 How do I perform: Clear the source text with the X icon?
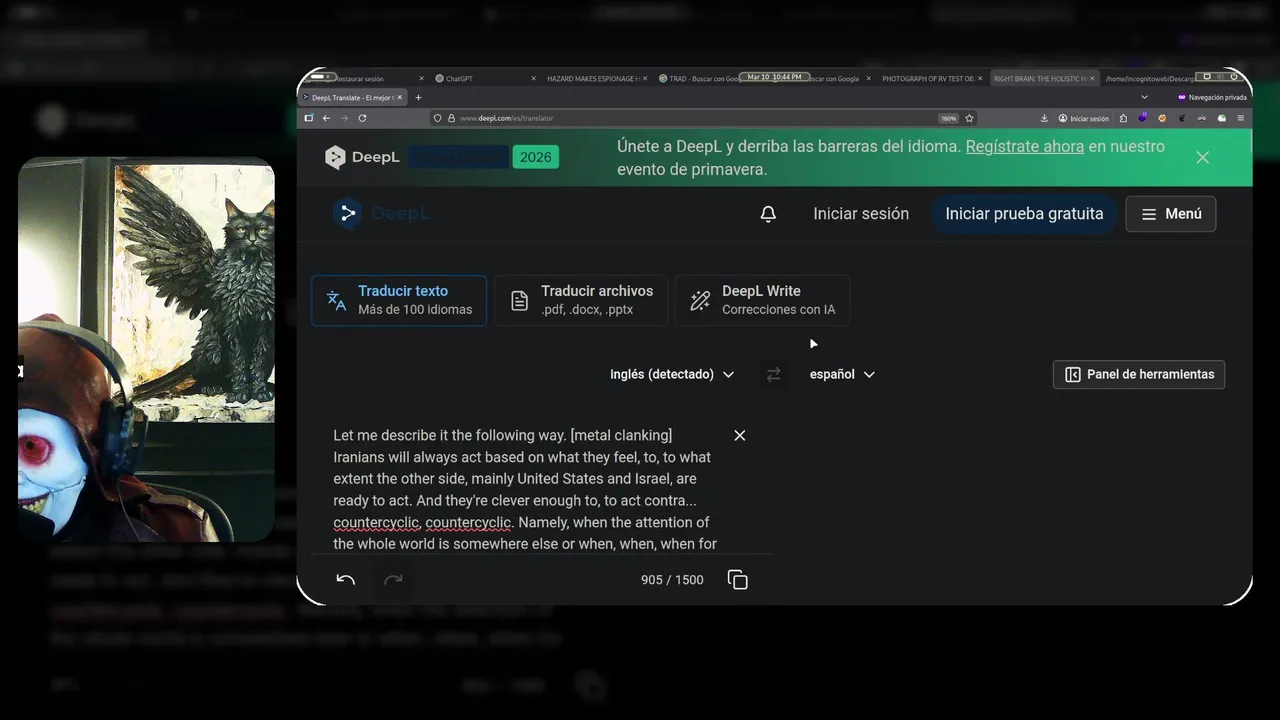click(x=739, y=435)
